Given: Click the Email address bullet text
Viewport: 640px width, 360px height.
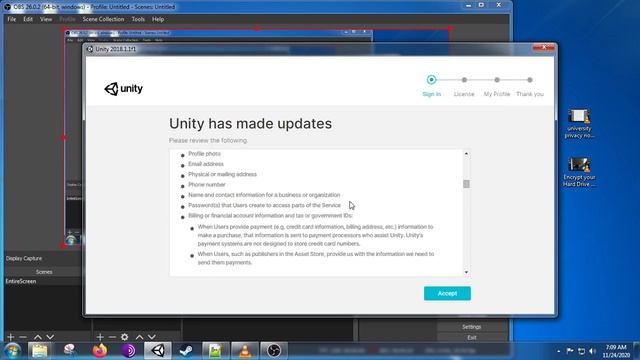Looking at the screenshot, I should pos(206,164).
